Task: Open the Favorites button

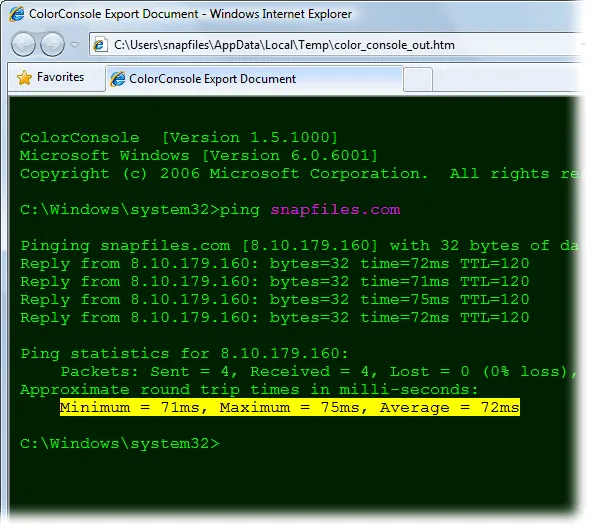Action: pos(50,77)
